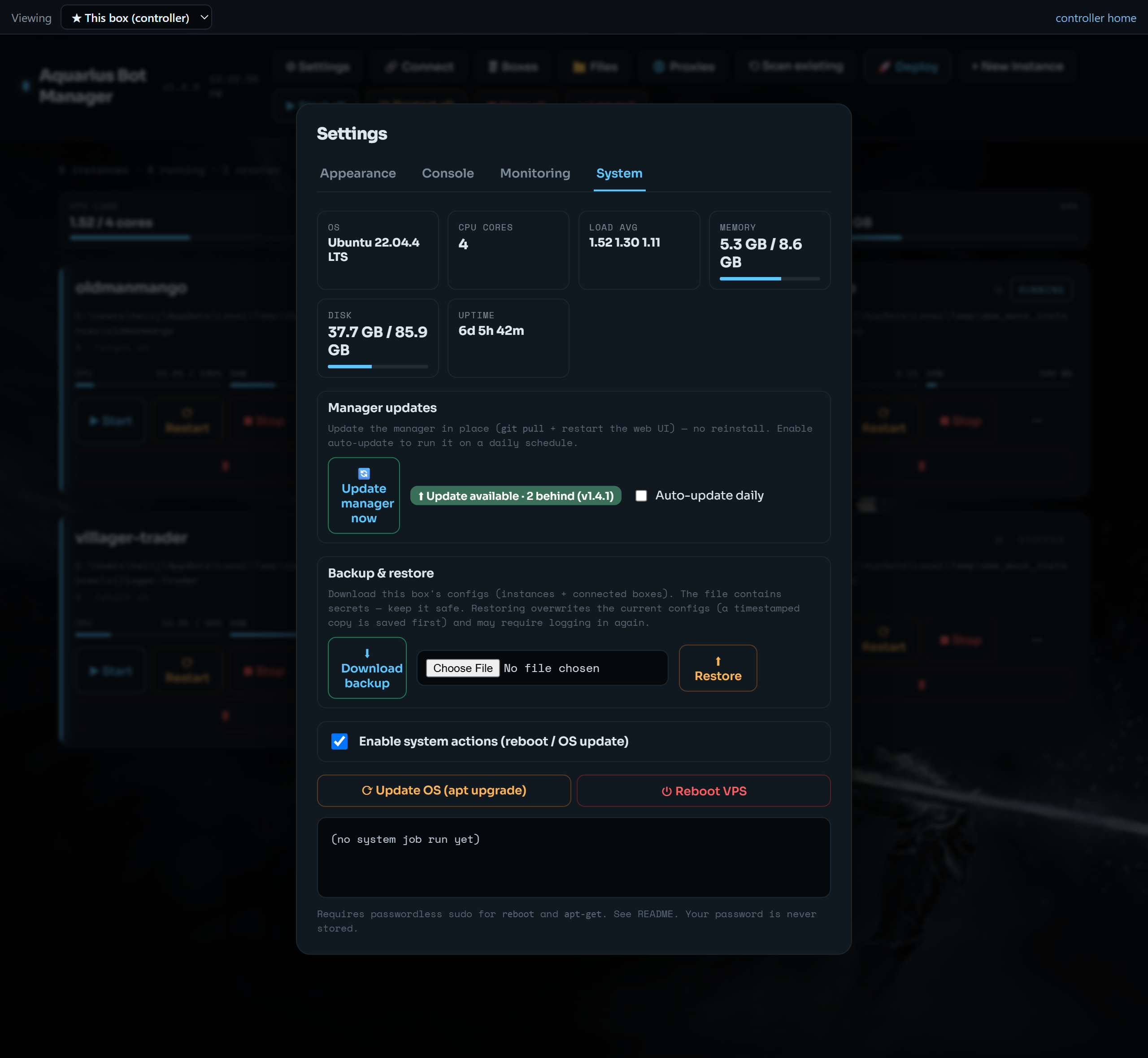
Task: Switch to the Appearance tab
Action: (358, 173)
